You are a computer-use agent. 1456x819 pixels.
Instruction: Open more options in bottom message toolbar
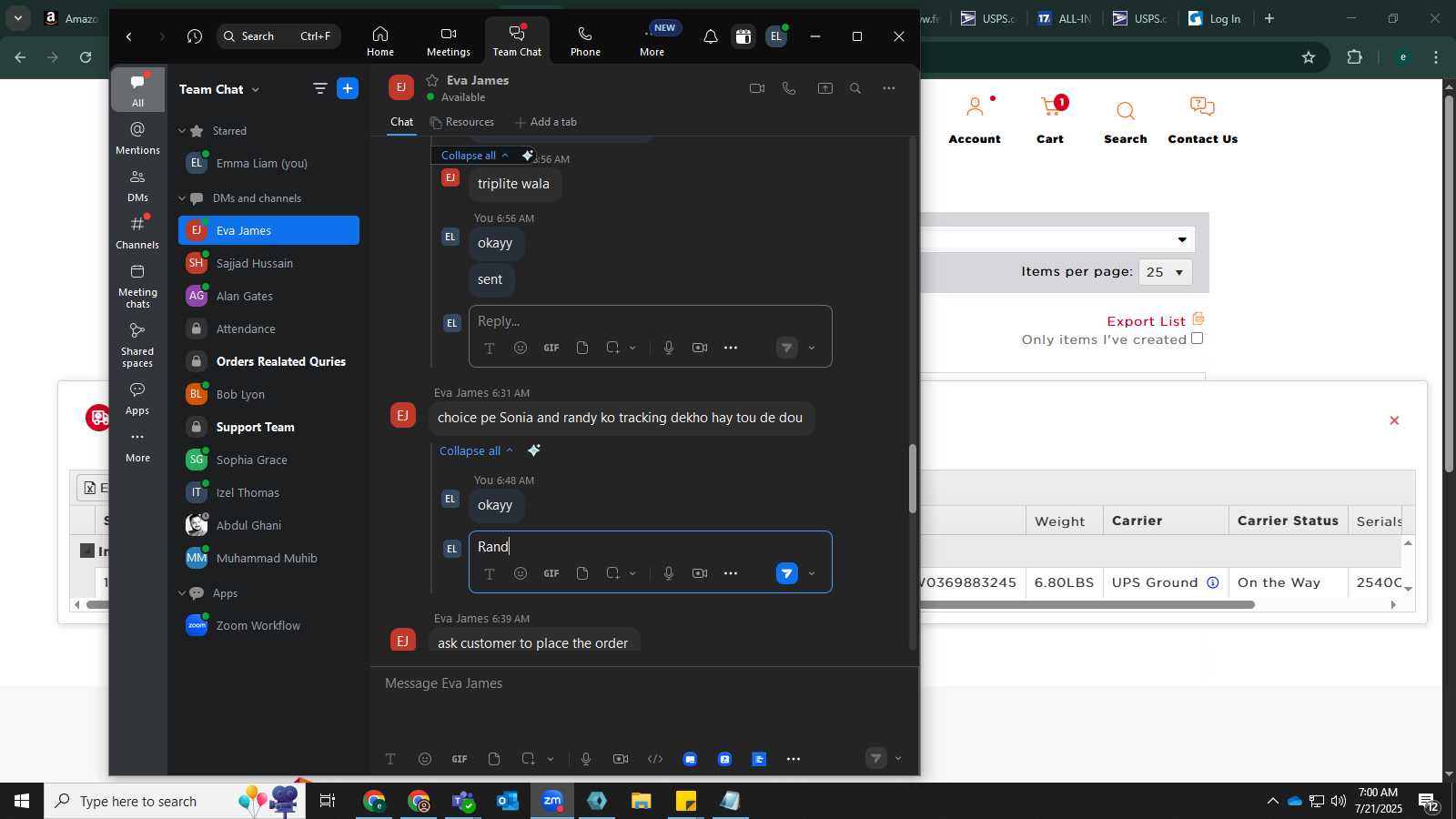[794, 759]
